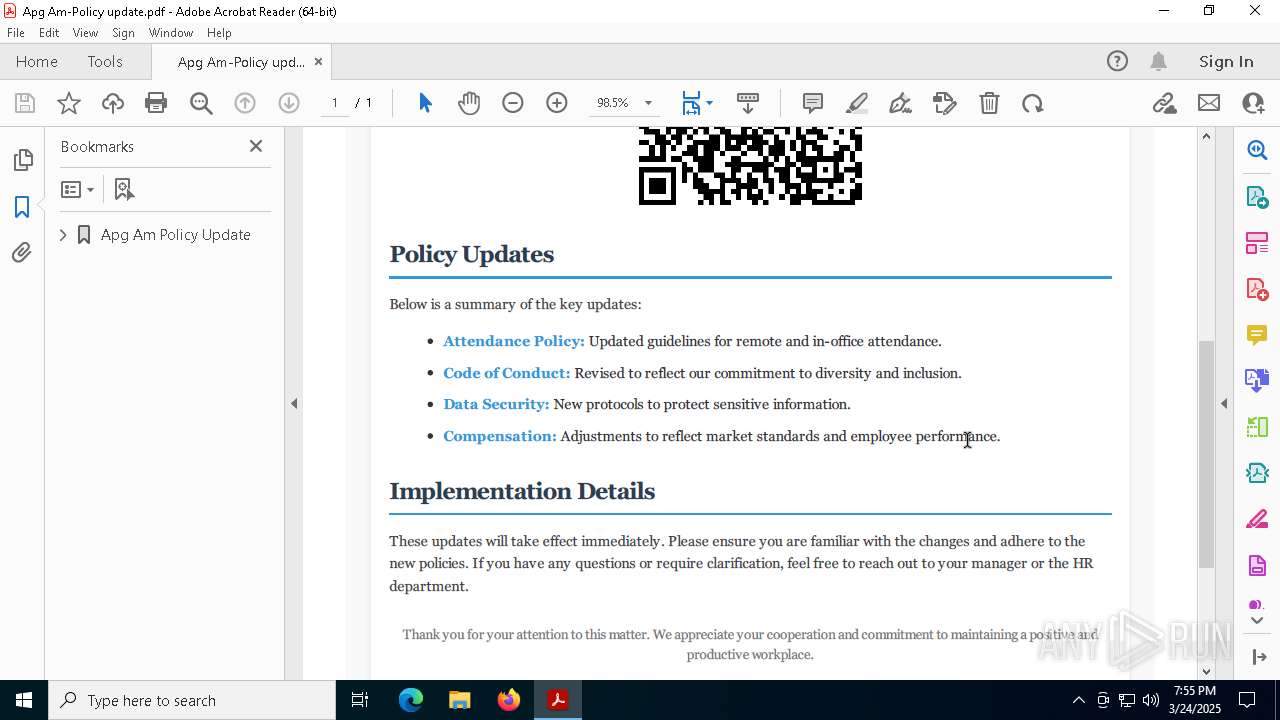Activate the Hand pan tool
The height and width of the screenshot is (720, 1280).
pos(469,103)
